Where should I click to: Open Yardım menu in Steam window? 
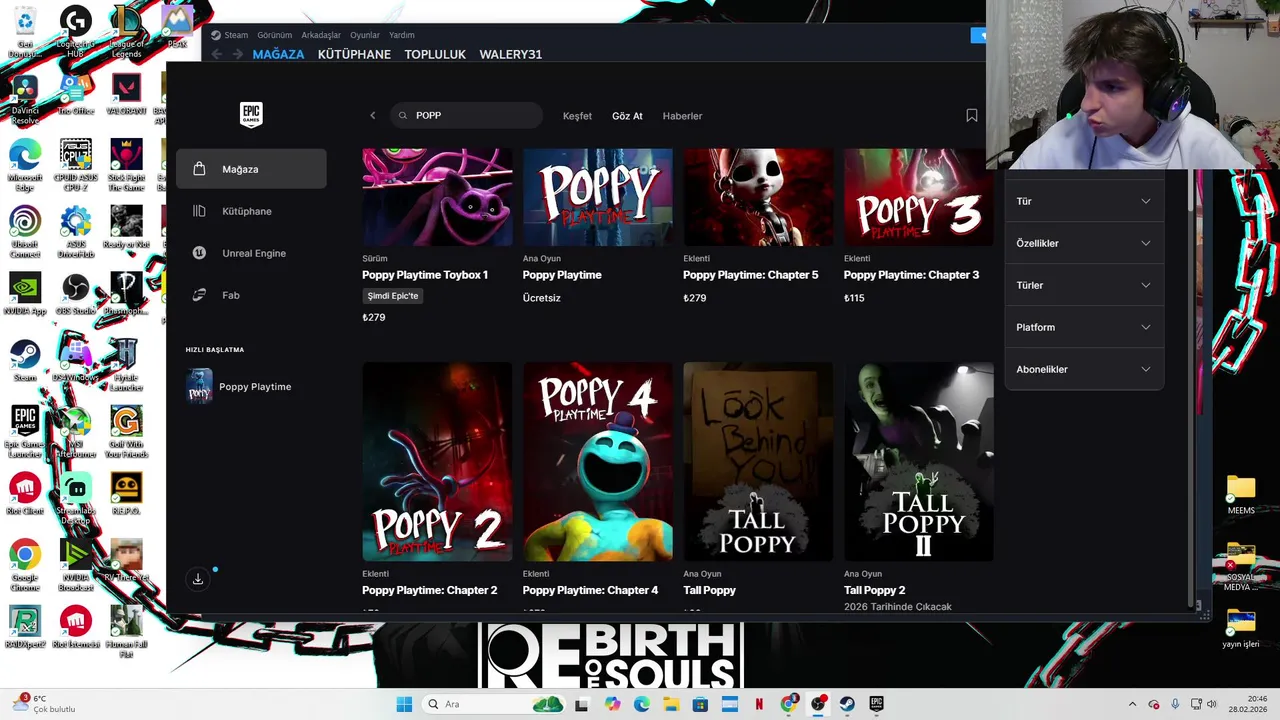[x=401, y=35]
